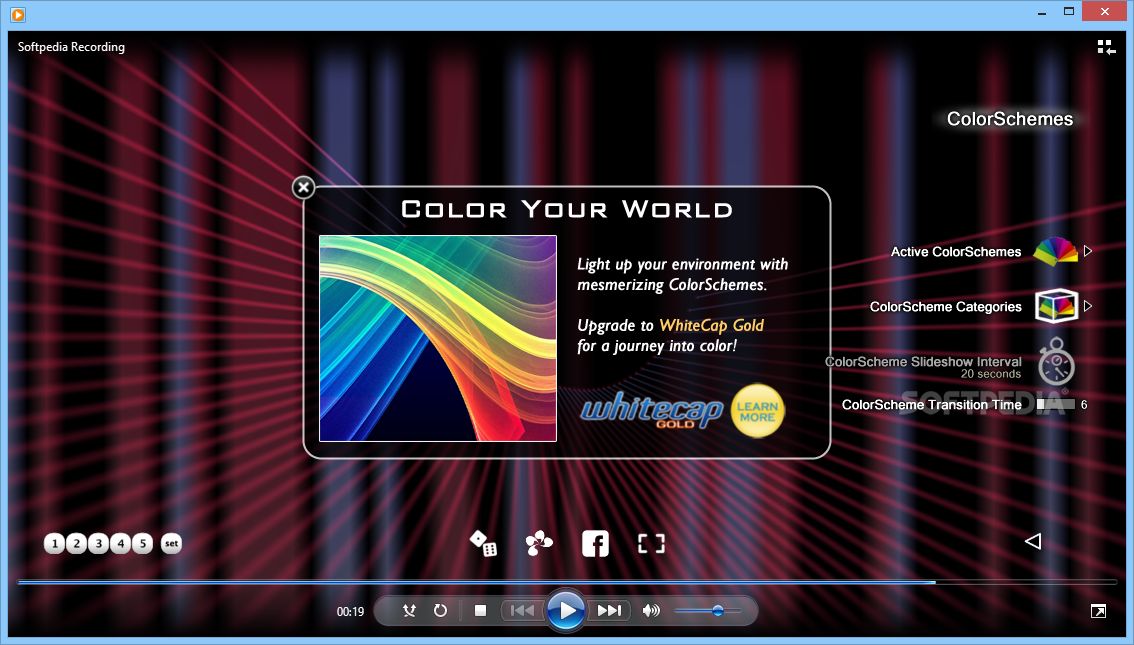The width and height of the screenshot is (1134, 645).
Task: Click the large Play button
Action: tap(567, 611)
